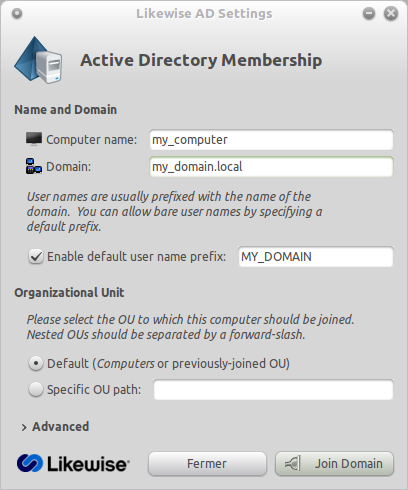Click into the Domain input field
This screenshot has height=490, width=408.
click(271, 166)
